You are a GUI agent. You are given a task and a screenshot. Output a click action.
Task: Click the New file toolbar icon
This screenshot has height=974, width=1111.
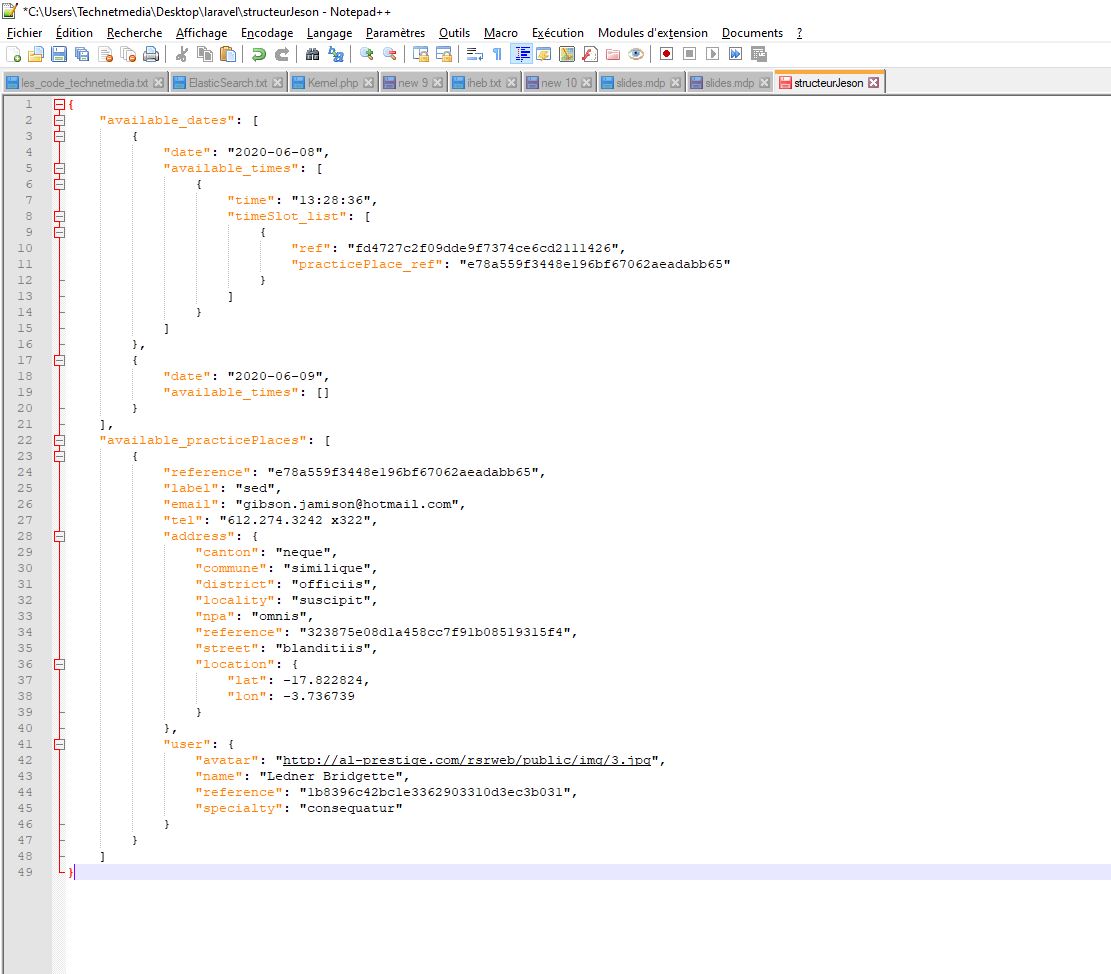(x=14, y=54)
